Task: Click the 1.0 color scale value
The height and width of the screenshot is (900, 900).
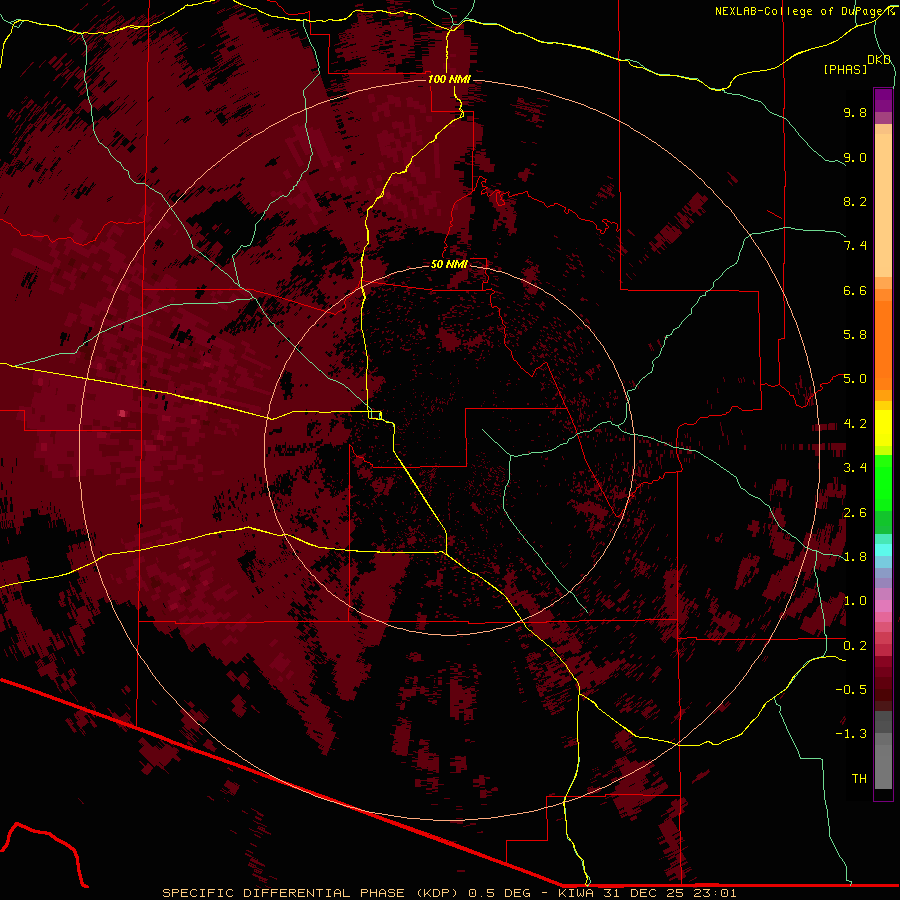Action: coord(855,601)
